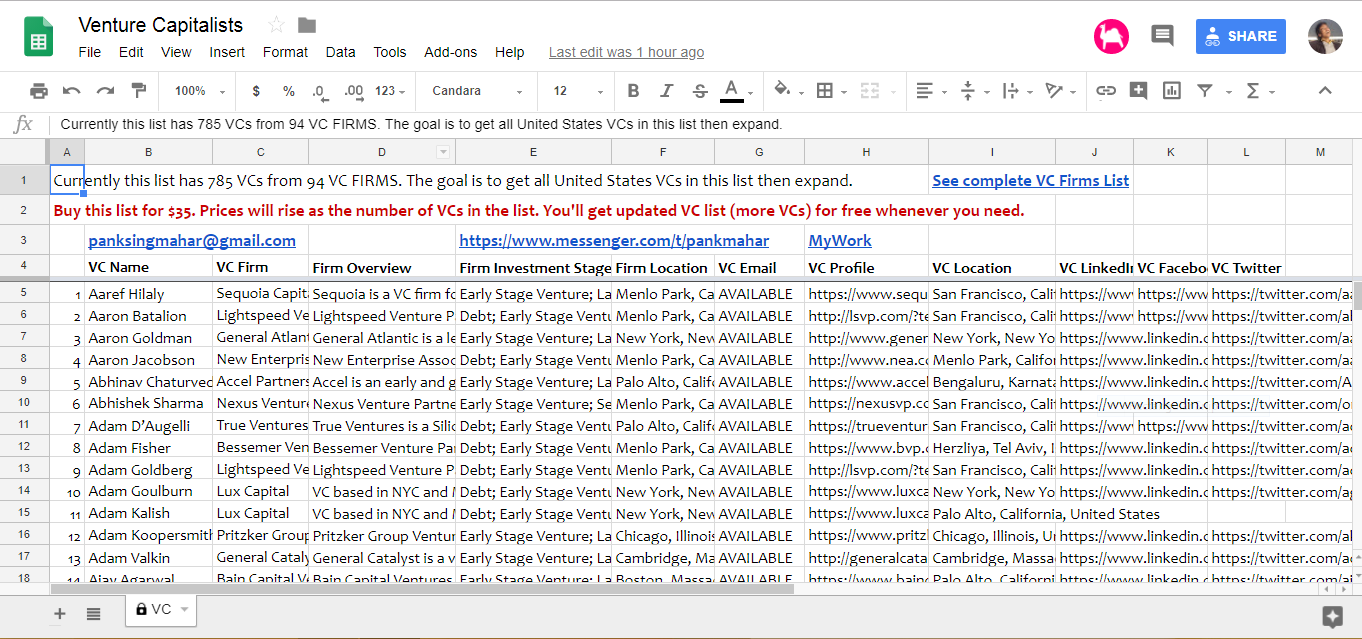
Task: Click the 'See complete VC Firms List' link
Action: point(1030,181)
